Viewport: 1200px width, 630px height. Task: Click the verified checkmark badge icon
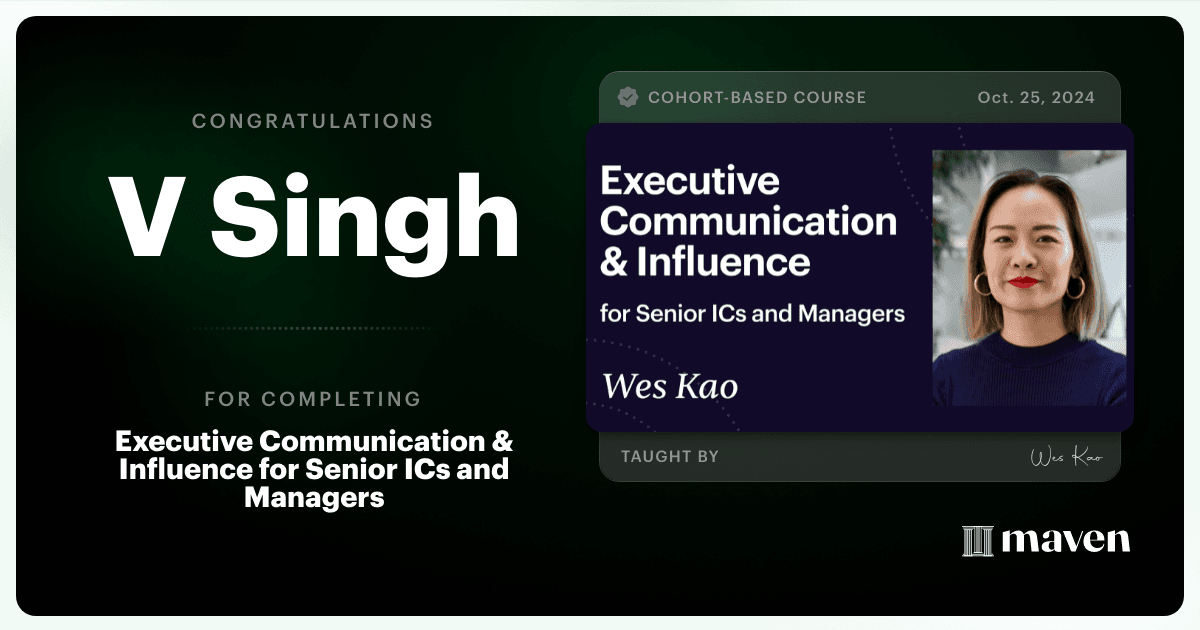pyautogui.click(x=628, y=97)
